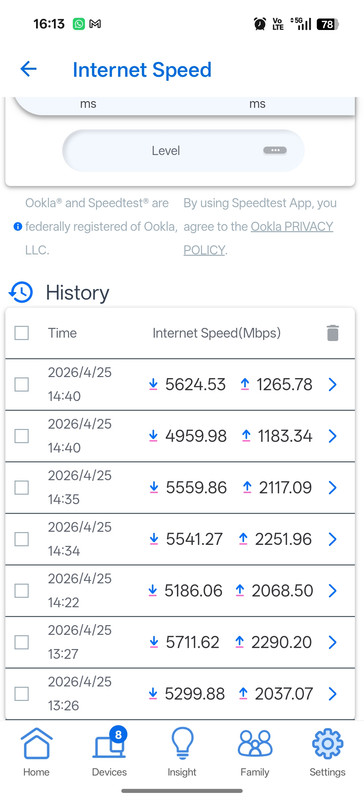Check the box for the 14:35 result

click(21, 488)
